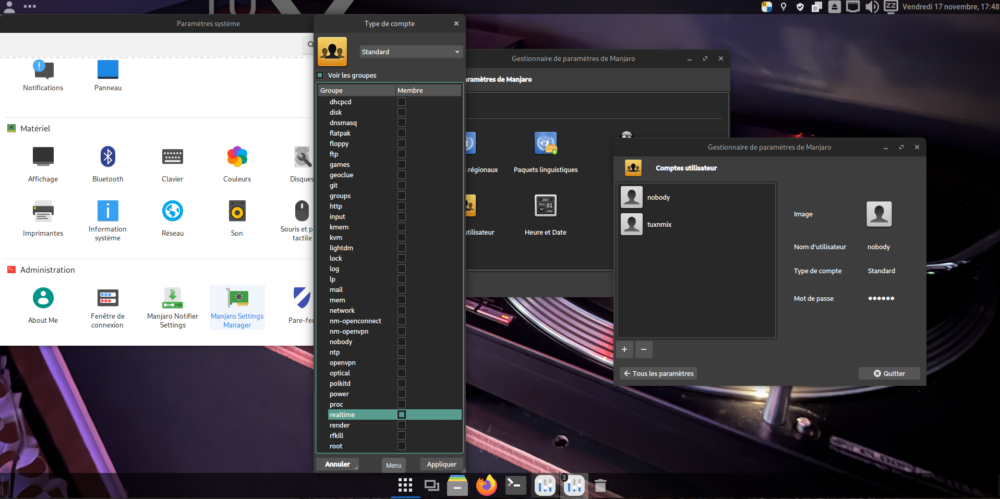
Task: Select user tuxnmix in accounts list
Action: pyautogui.click(x=696, y=224)
